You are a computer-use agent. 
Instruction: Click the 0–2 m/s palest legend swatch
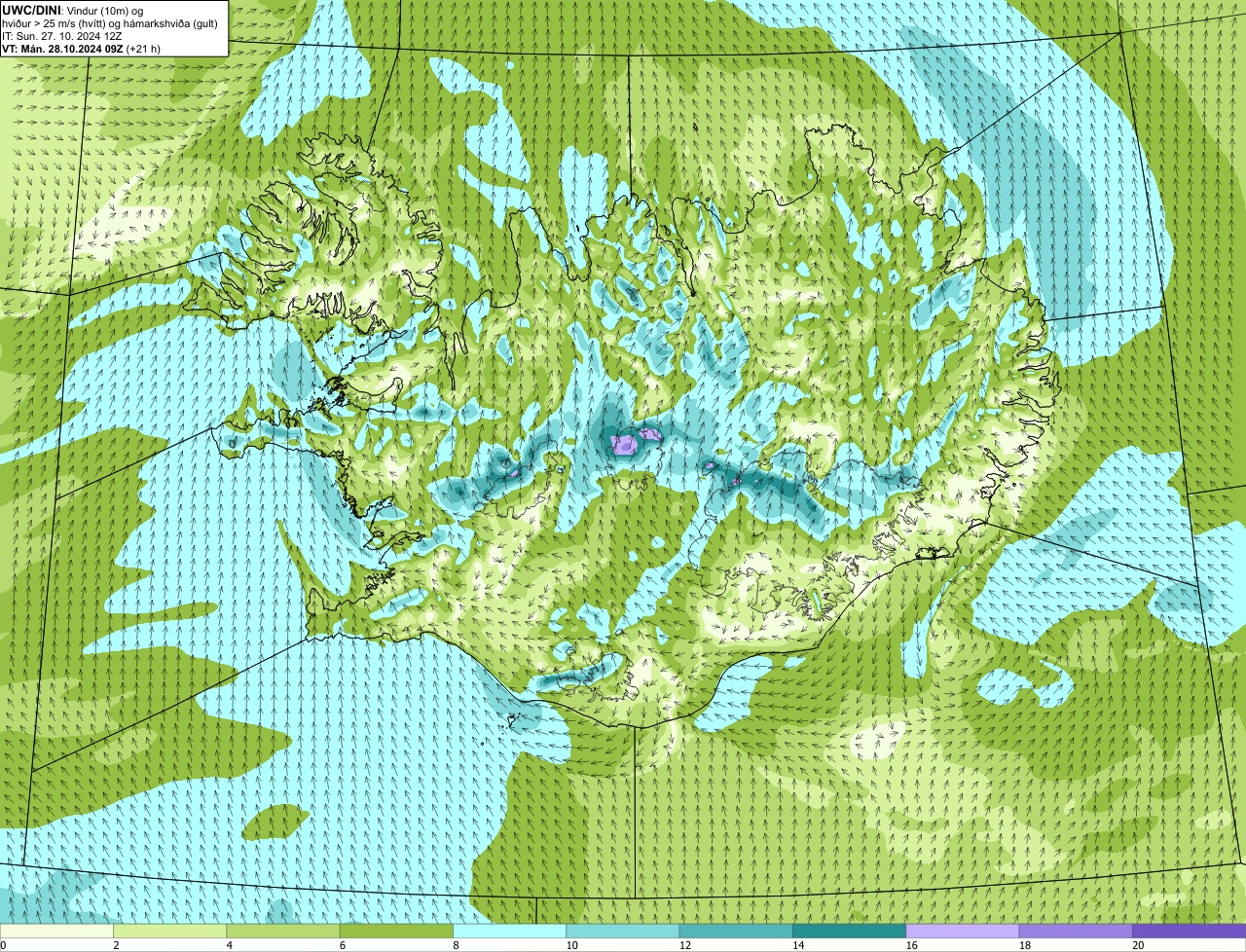click(57, 931)
